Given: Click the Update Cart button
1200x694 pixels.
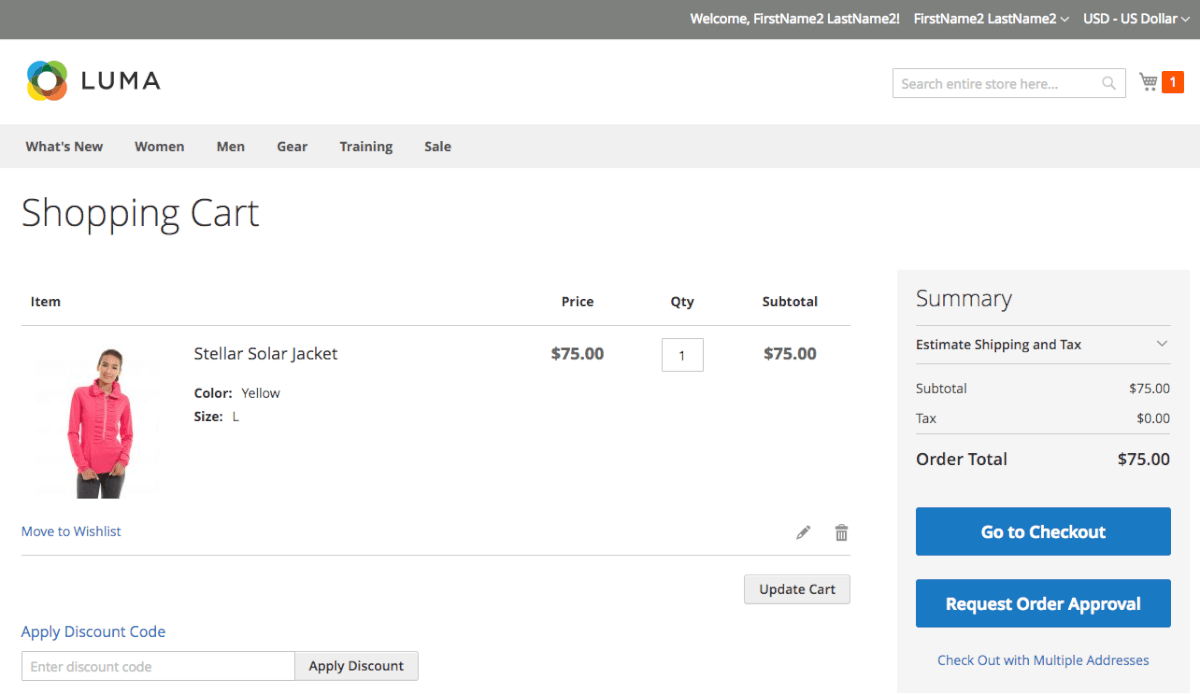Looking at the screenshot, I should pos(796,589).
